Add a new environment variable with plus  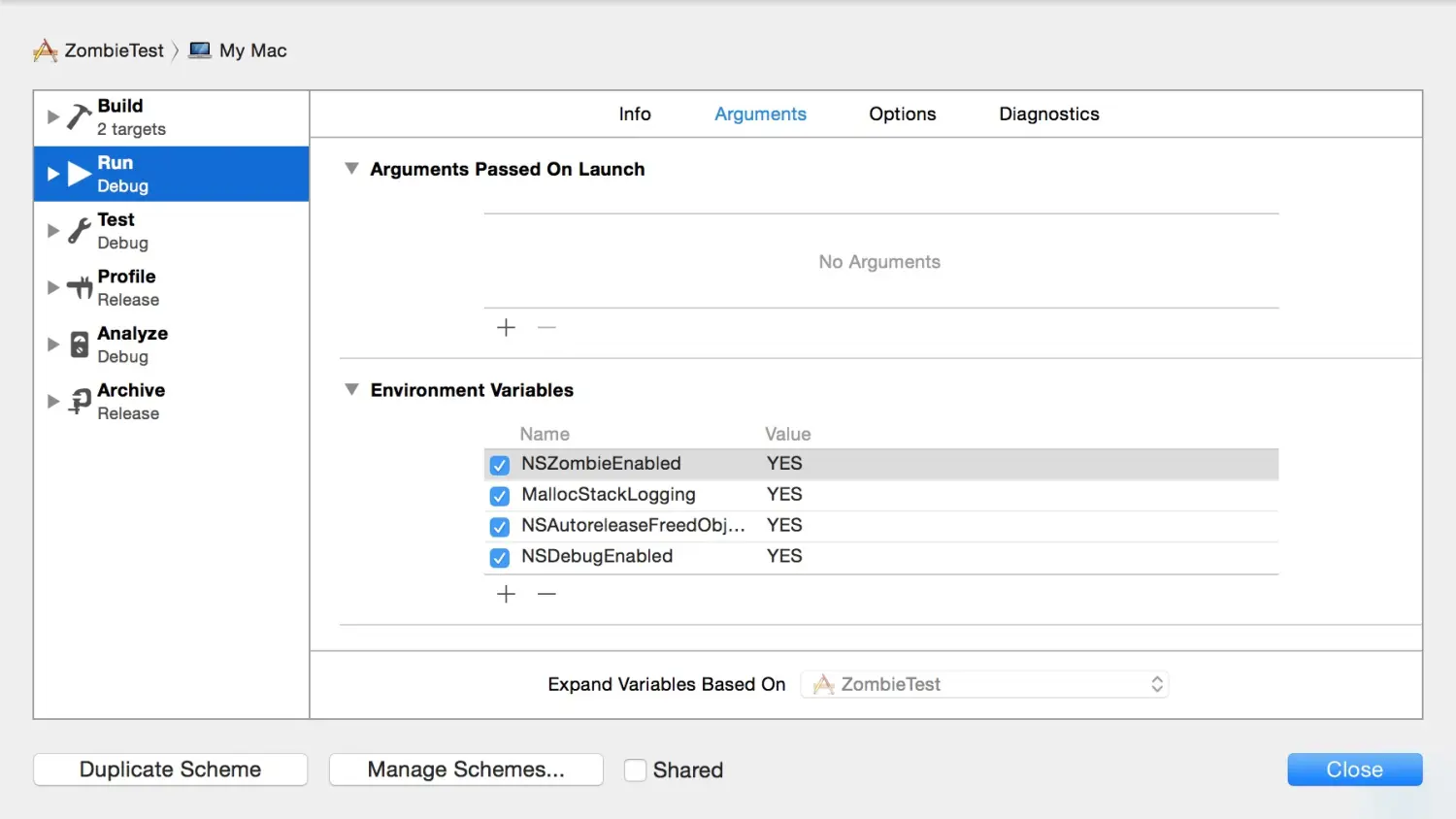point(506,594)
